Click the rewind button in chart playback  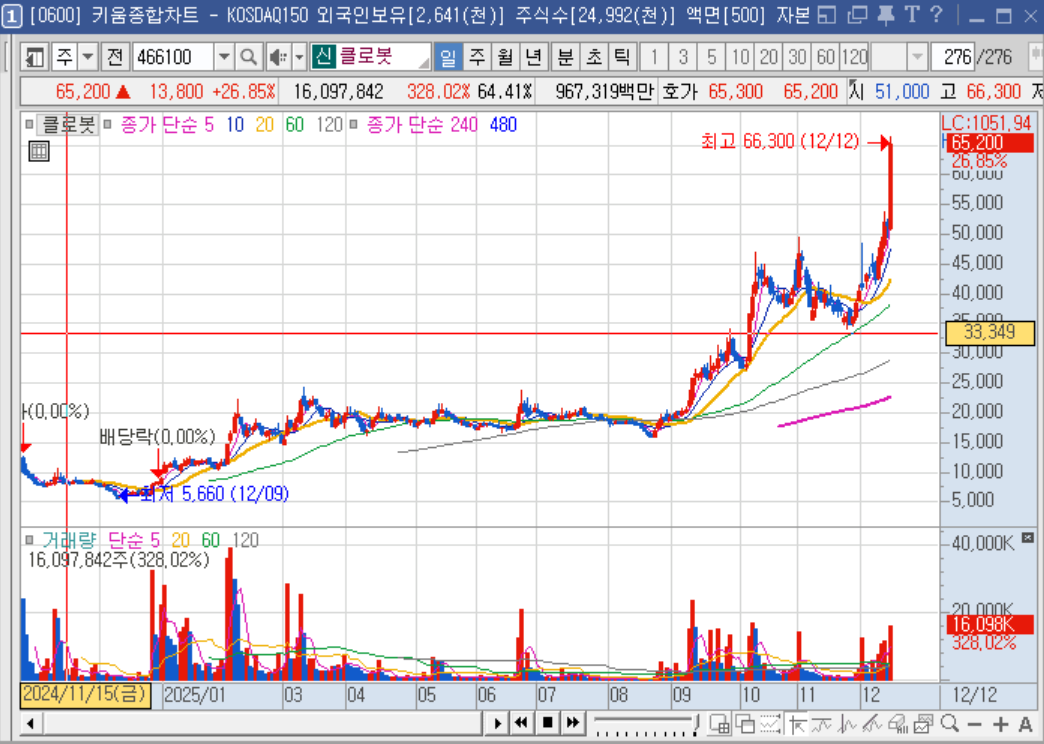521,723
